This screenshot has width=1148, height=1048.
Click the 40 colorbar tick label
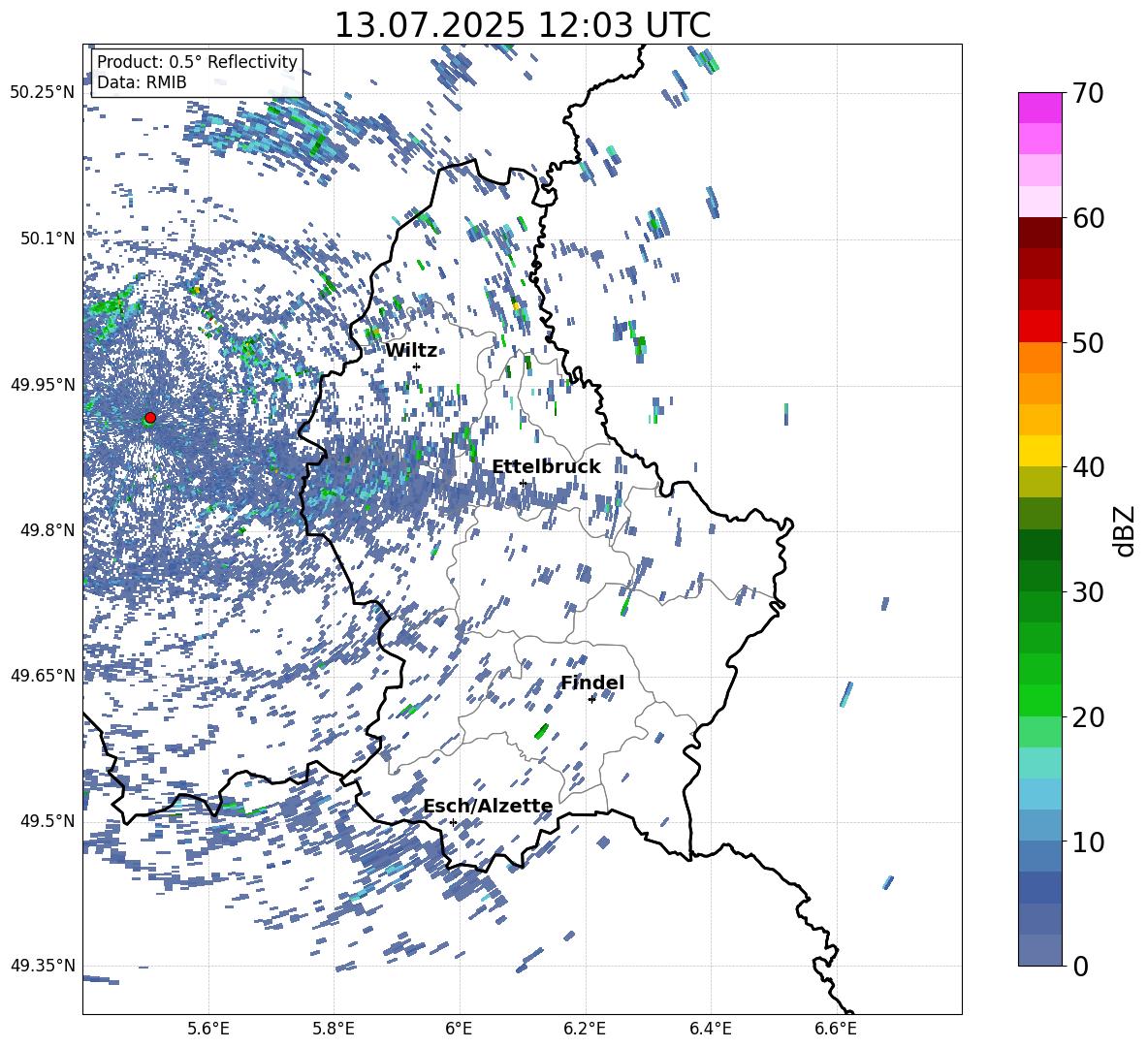tap(1088, 467)
